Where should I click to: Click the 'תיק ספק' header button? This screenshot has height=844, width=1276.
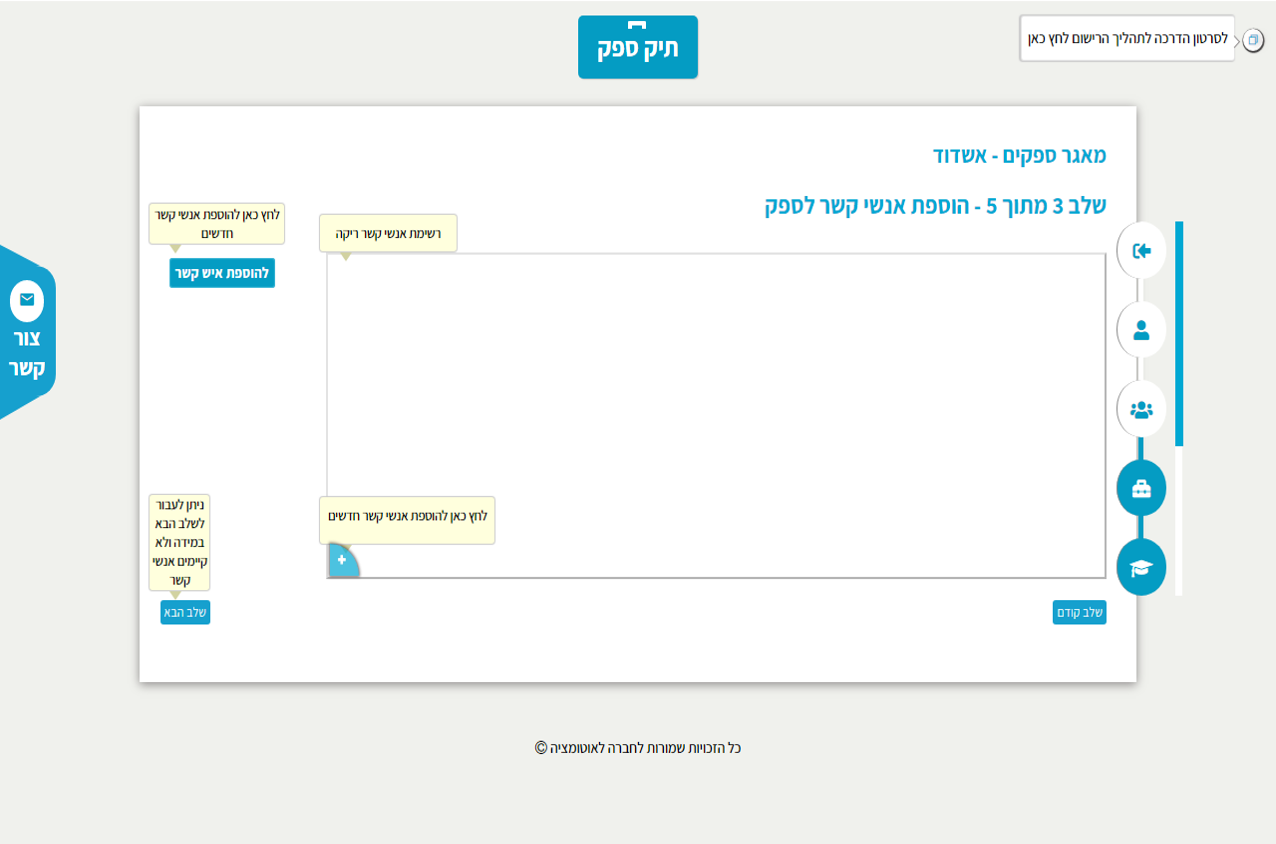638,47
